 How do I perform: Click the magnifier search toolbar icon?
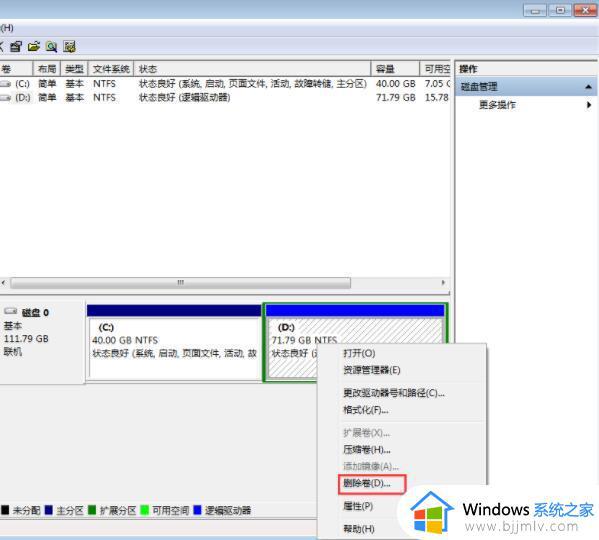point(51,47)
